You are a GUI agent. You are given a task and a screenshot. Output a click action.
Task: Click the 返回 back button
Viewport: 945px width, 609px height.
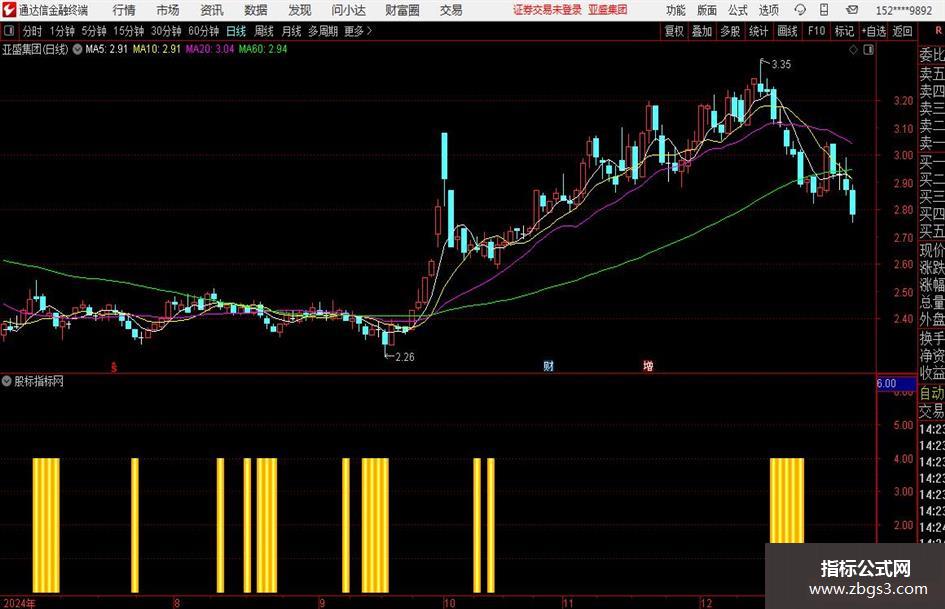click(902, 31)
